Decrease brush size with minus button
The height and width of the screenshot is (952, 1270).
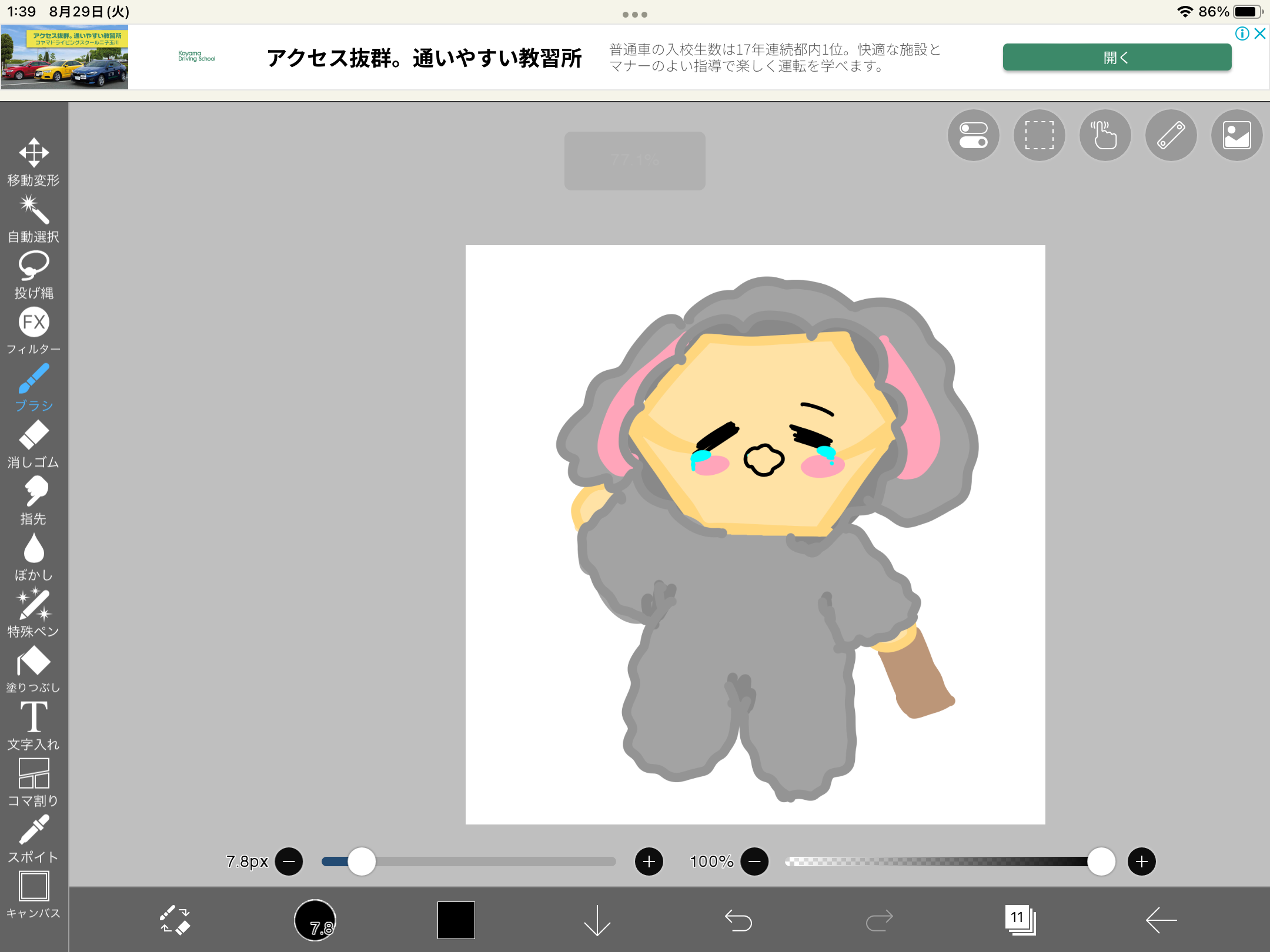pos(289,862)
